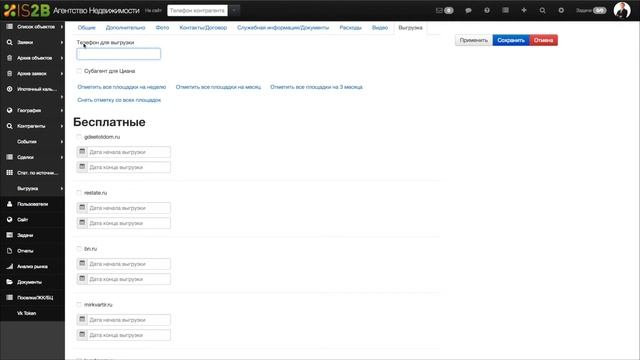The height and width of the screenshot is (360, 640).
Task: Click the red Отмена button
Action: (x=543, y=40)
